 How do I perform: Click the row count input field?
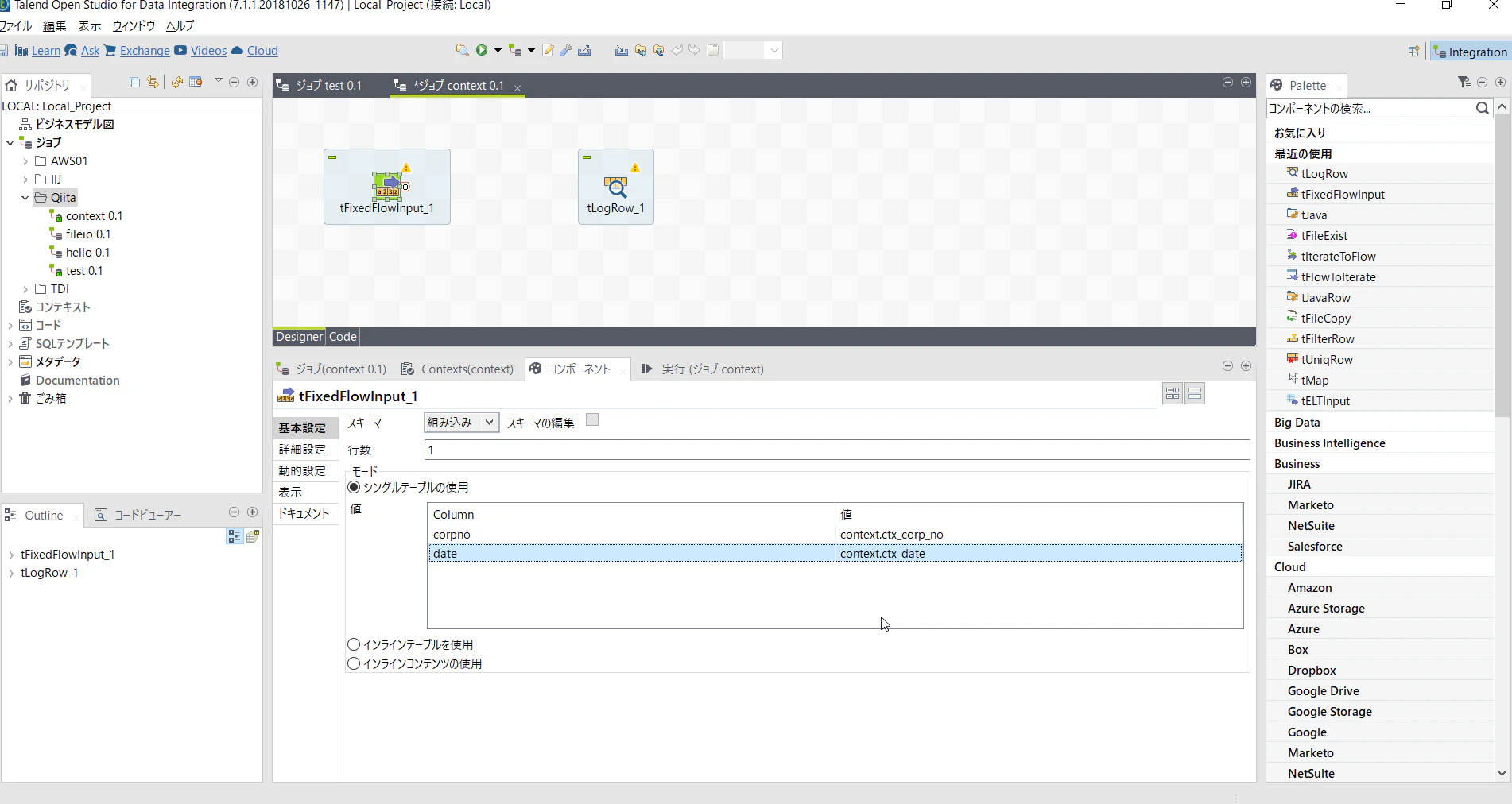click(837, 450)
